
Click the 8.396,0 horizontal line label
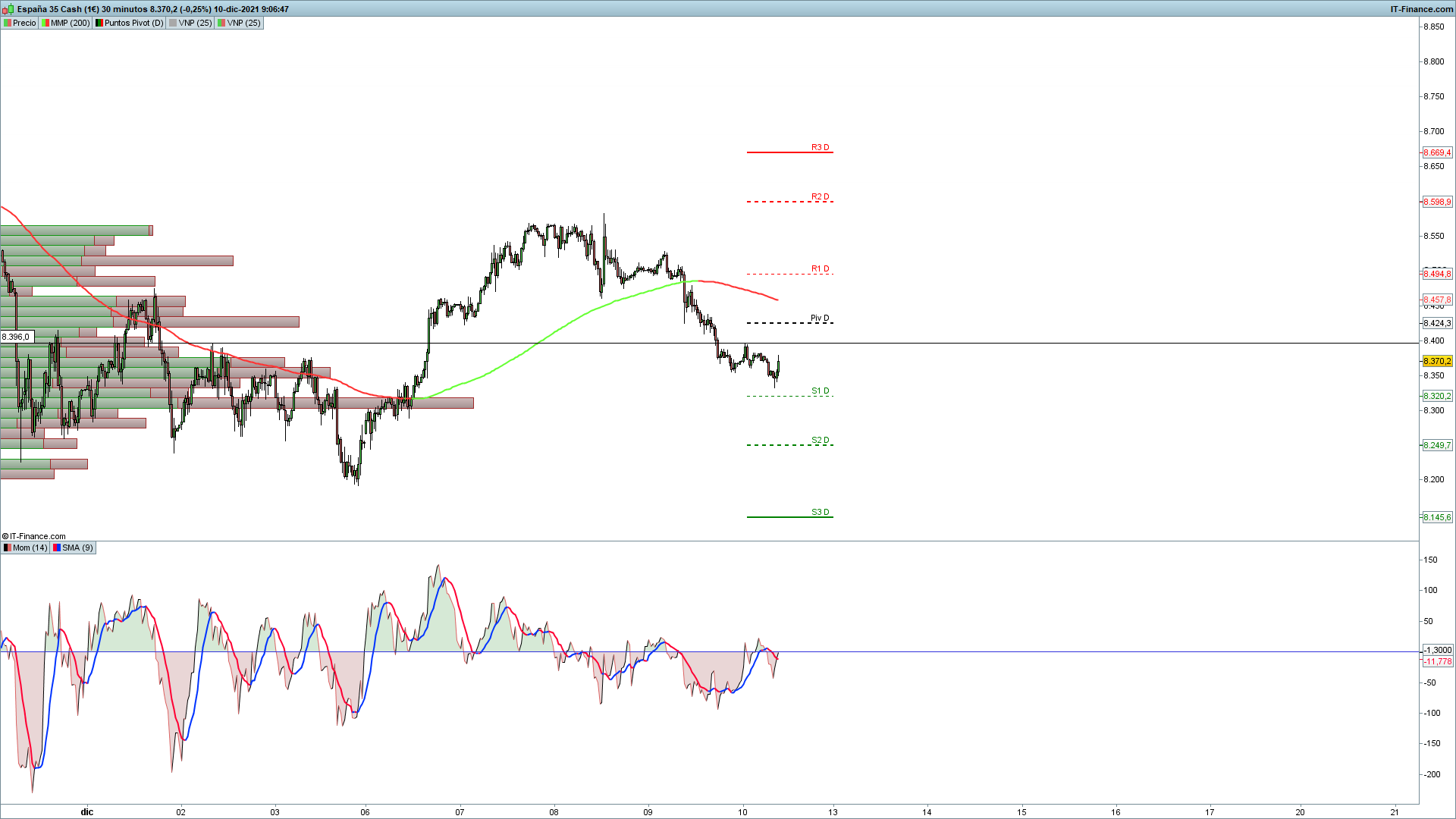(16, 337)
